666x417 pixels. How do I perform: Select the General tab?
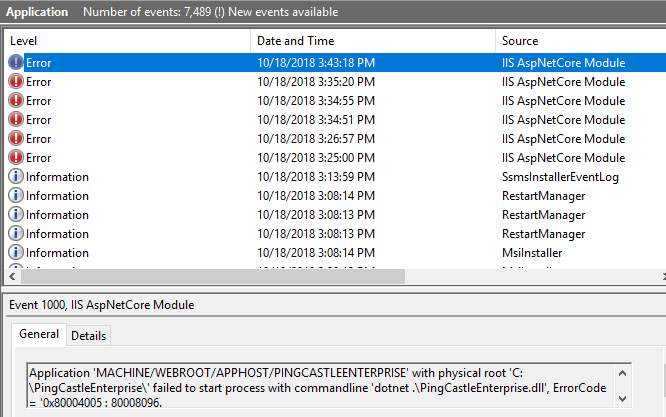39,334
